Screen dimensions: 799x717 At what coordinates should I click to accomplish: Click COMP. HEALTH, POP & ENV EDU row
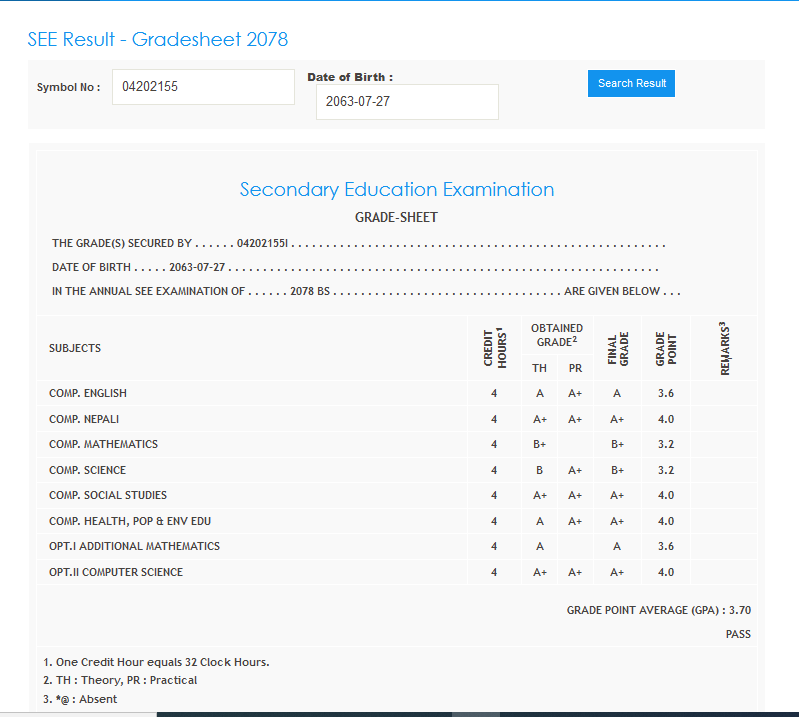click(x=130, y=521)
